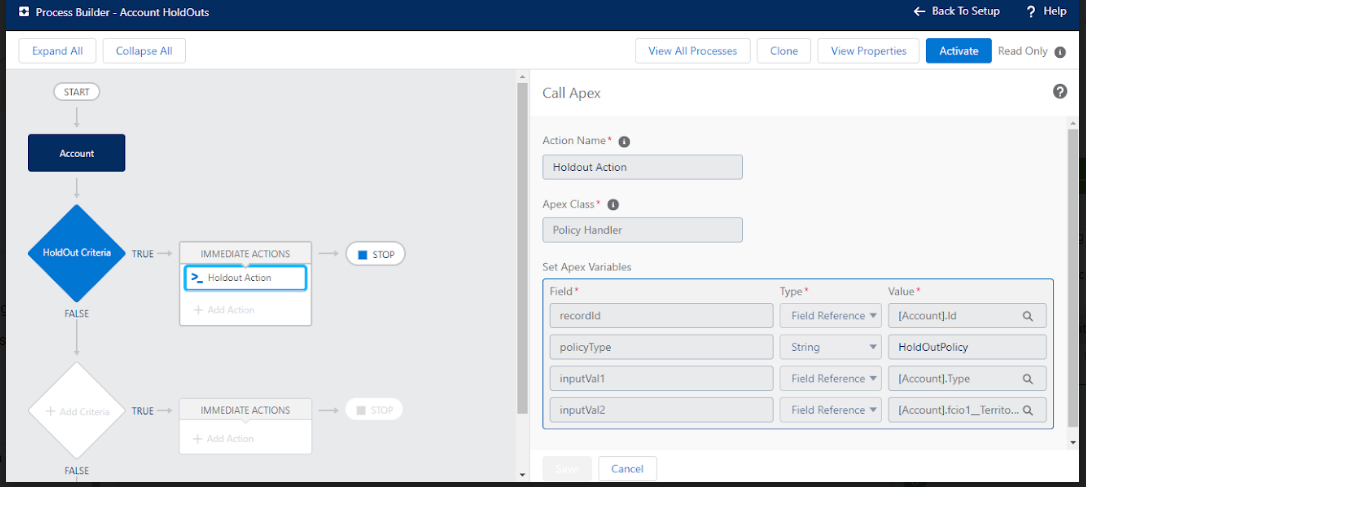This screenshot has width=1360, height=519.
Task: Click Add Action under Holdout Action
Action: coord(224,310)
